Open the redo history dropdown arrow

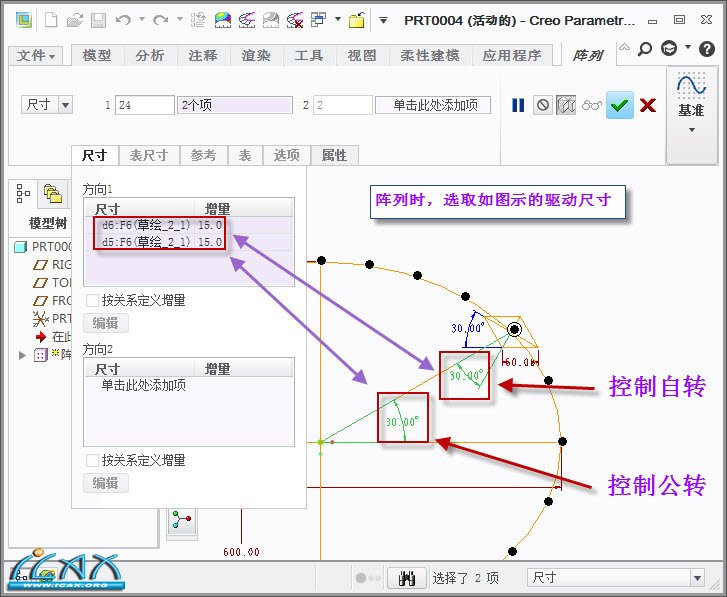click(180, 19)
